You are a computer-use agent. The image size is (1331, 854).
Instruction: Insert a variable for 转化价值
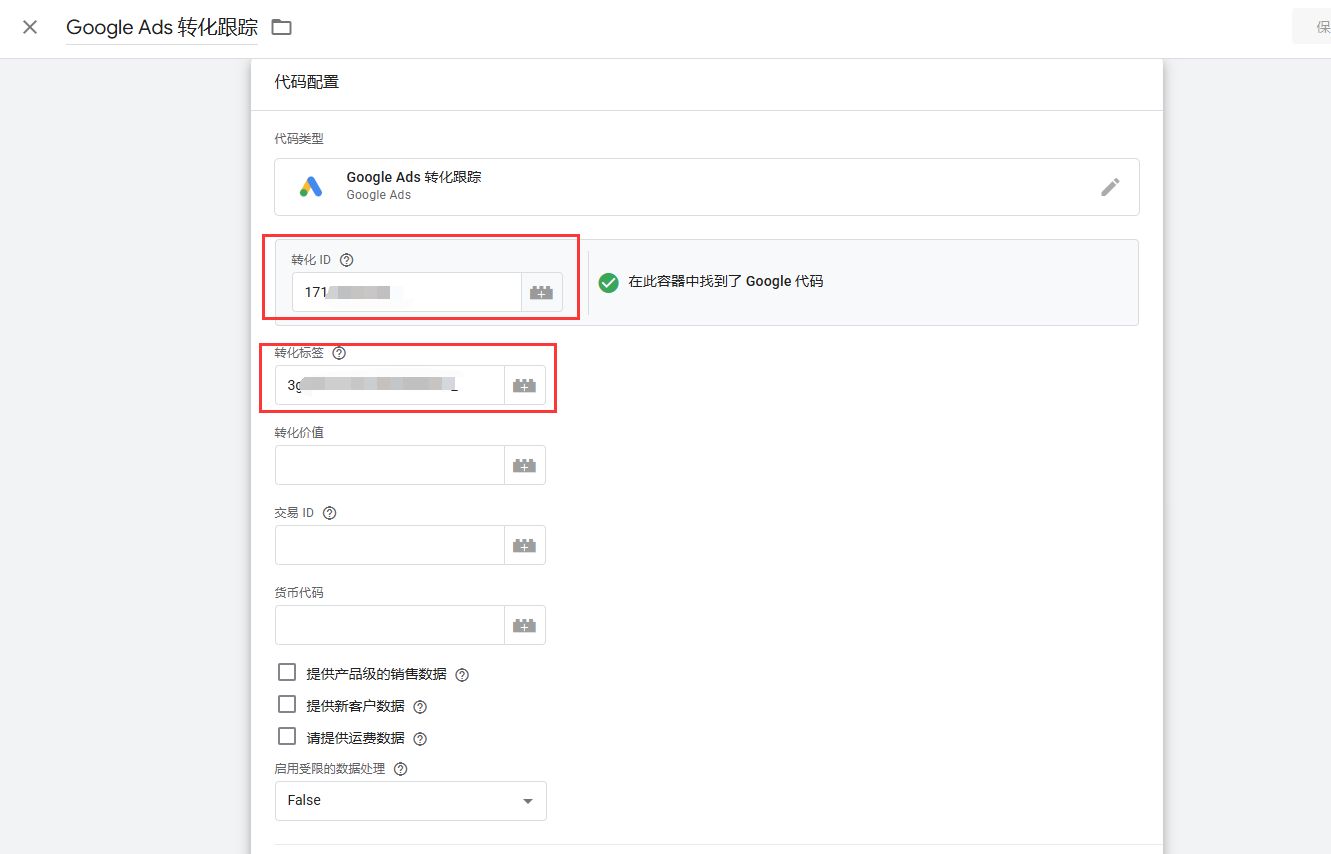pos(525,465)
